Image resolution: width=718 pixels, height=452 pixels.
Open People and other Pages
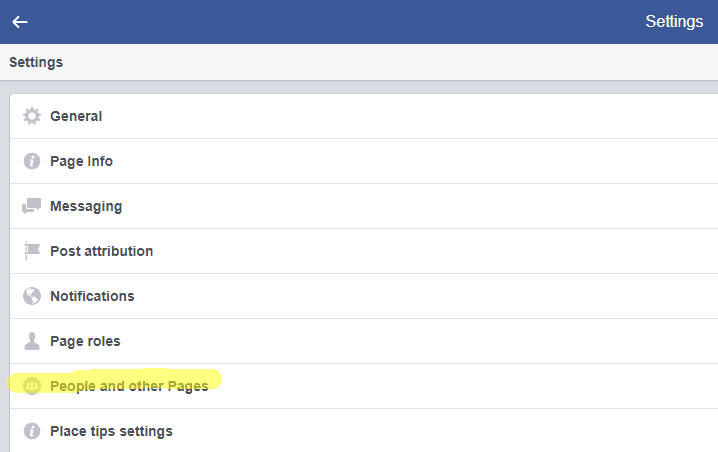pyautogui.click(x=364, y=386)
